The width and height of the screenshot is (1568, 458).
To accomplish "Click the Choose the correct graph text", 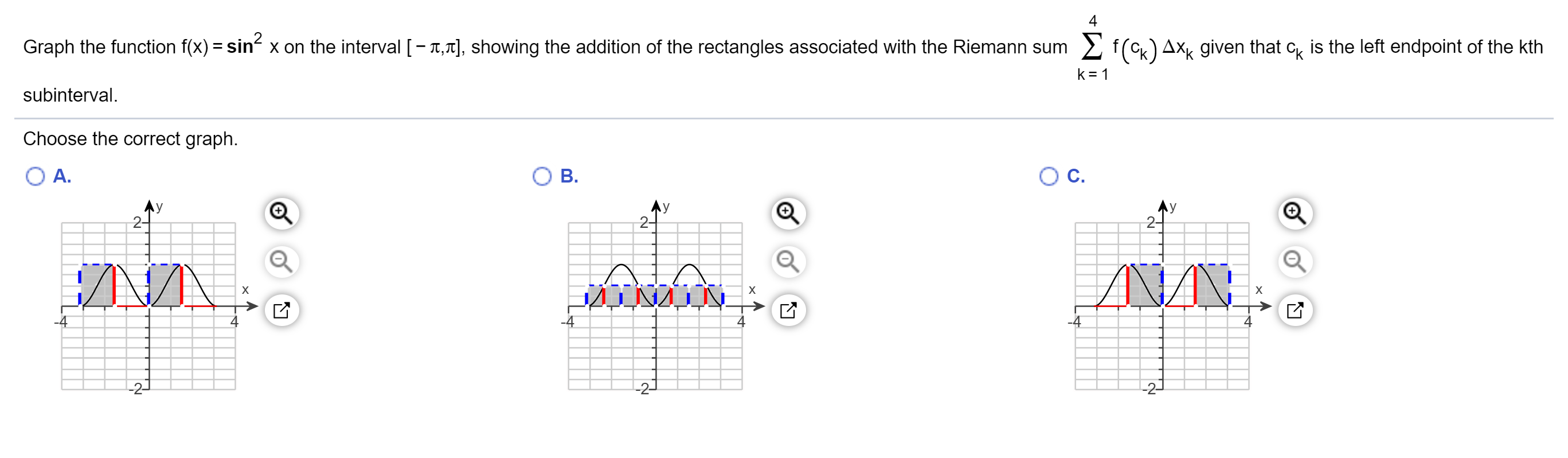I will (130, 139).
